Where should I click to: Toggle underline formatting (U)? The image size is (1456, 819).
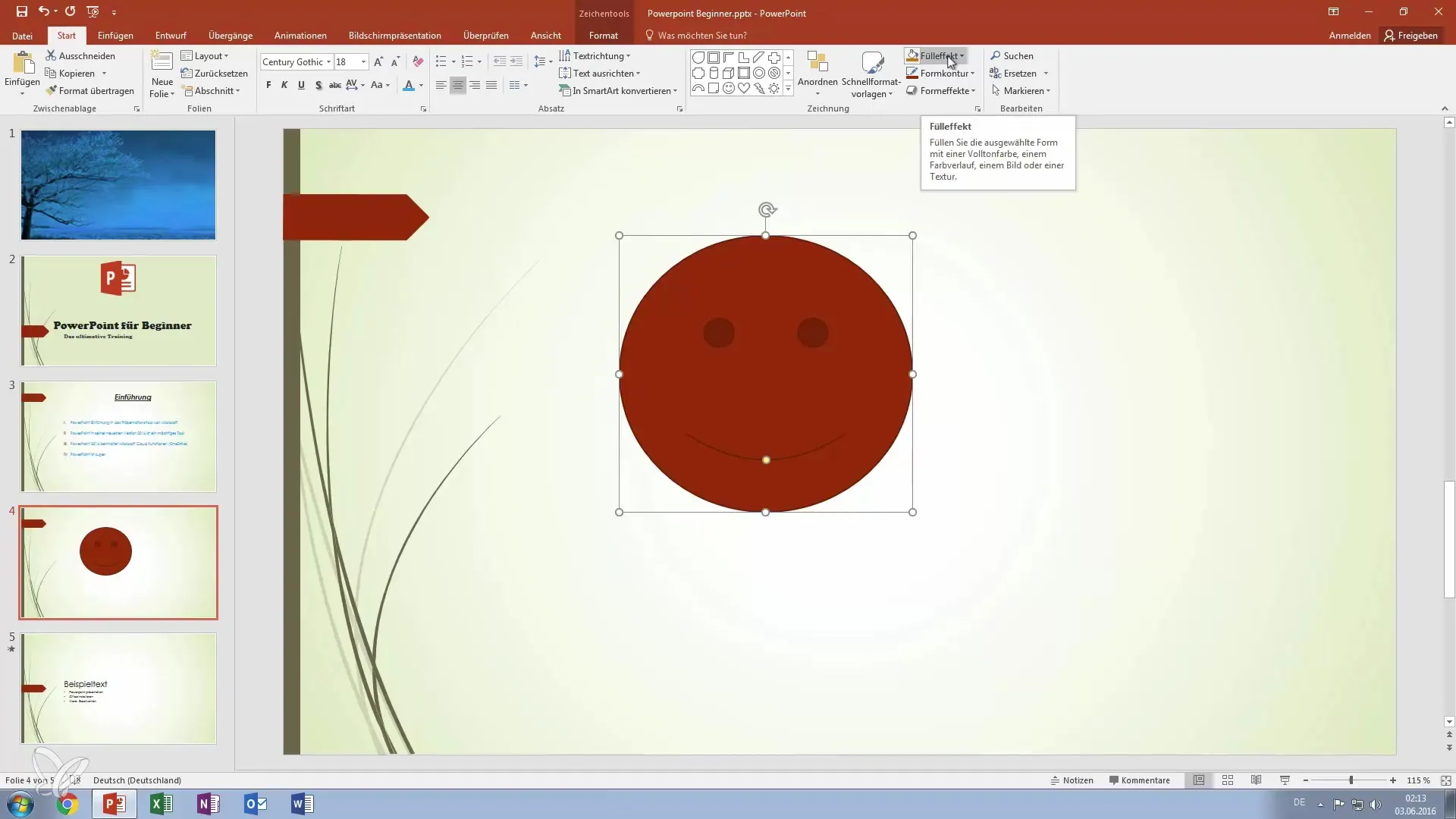point(301,85)
